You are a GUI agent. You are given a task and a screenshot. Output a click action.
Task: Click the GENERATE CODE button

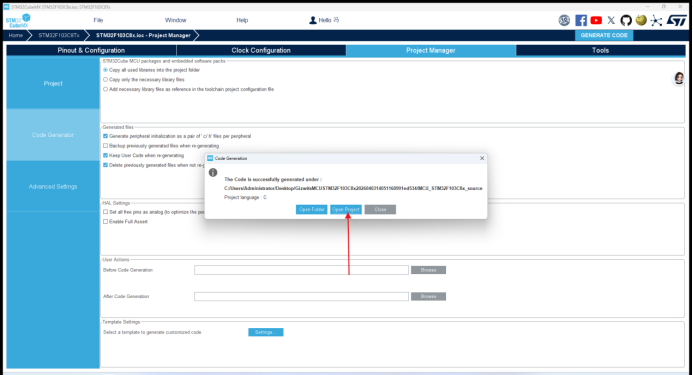pos(604,35)
